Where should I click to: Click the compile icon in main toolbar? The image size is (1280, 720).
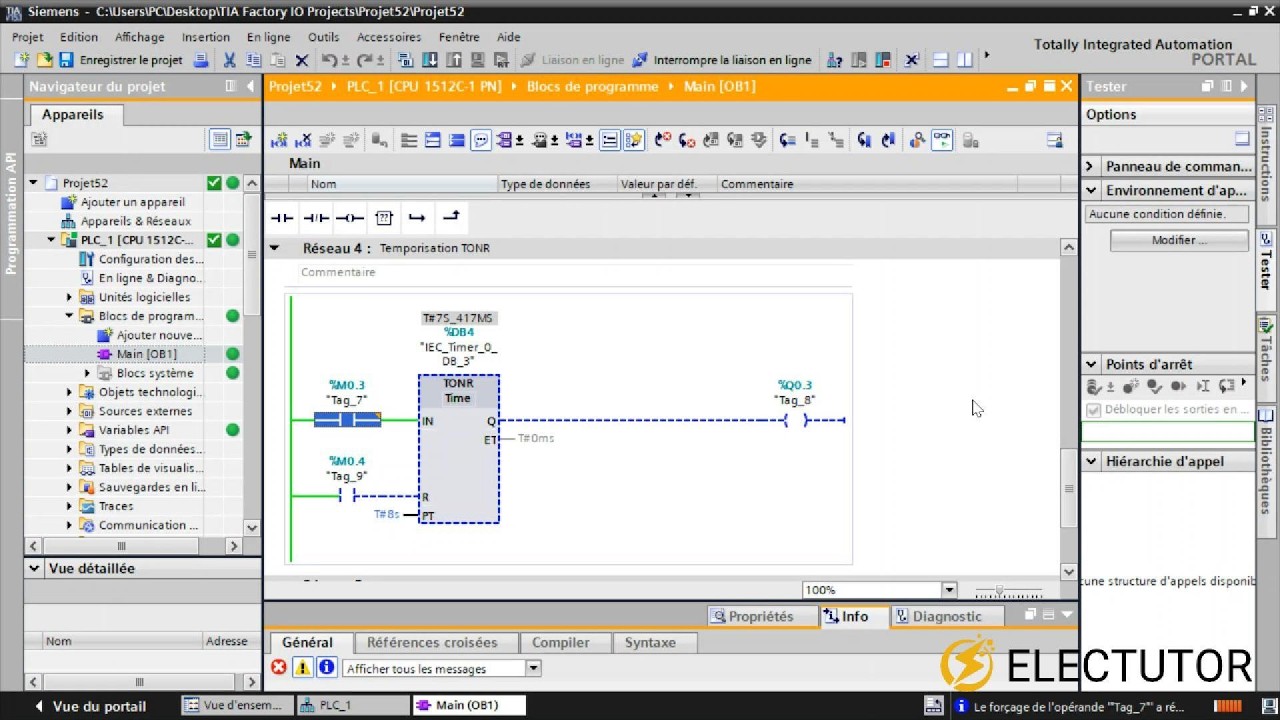(x=403, y=60)
